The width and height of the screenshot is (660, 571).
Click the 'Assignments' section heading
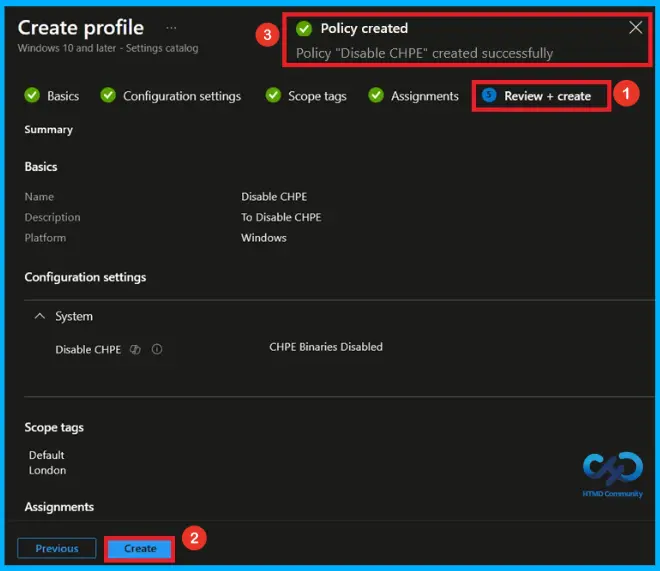pyautogui.click(x=59, y=507)
